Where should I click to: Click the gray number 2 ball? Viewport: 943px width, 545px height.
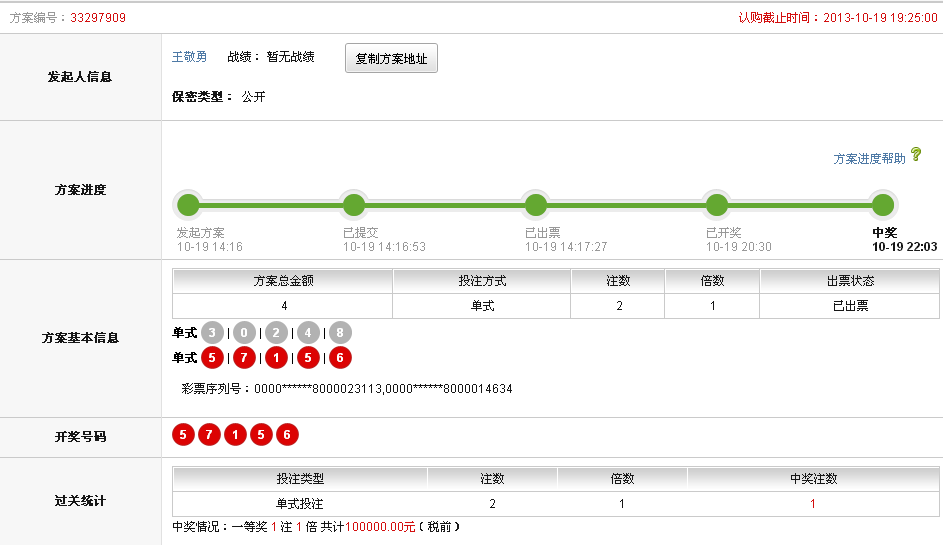(276, 333)
